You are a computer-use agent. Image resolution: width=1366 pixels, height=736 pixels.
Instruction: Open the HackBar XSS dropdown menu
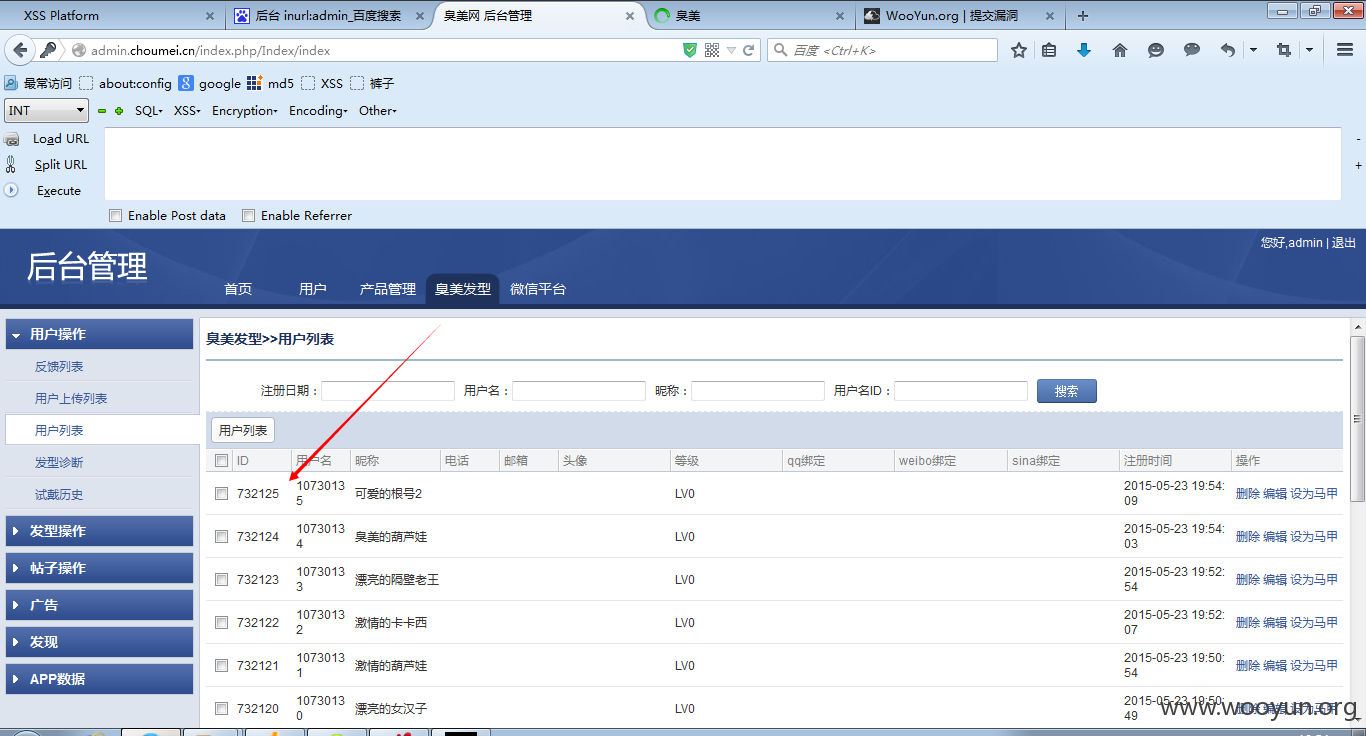[188, 111]
